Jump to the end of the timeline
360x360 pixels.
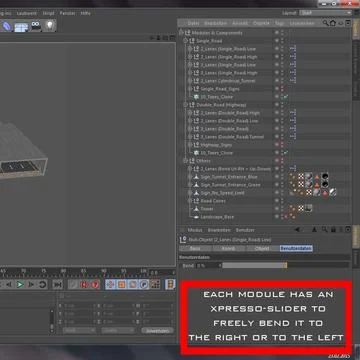click(x=57, y=284)
